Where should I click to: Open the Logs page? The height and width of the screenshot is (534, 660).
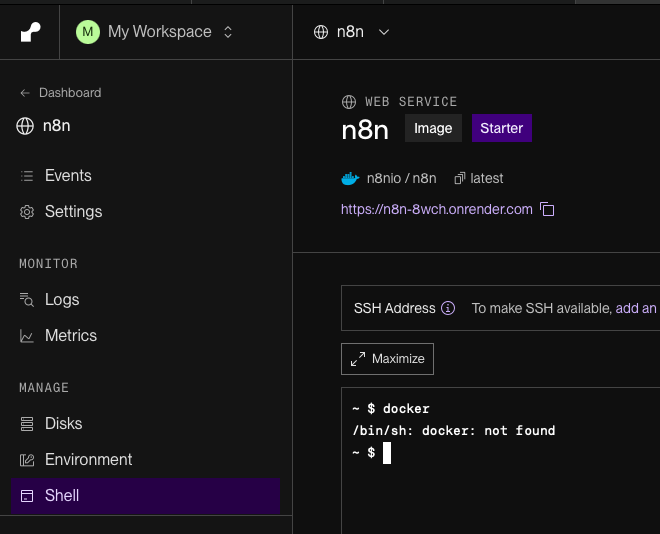click(62, 300)
